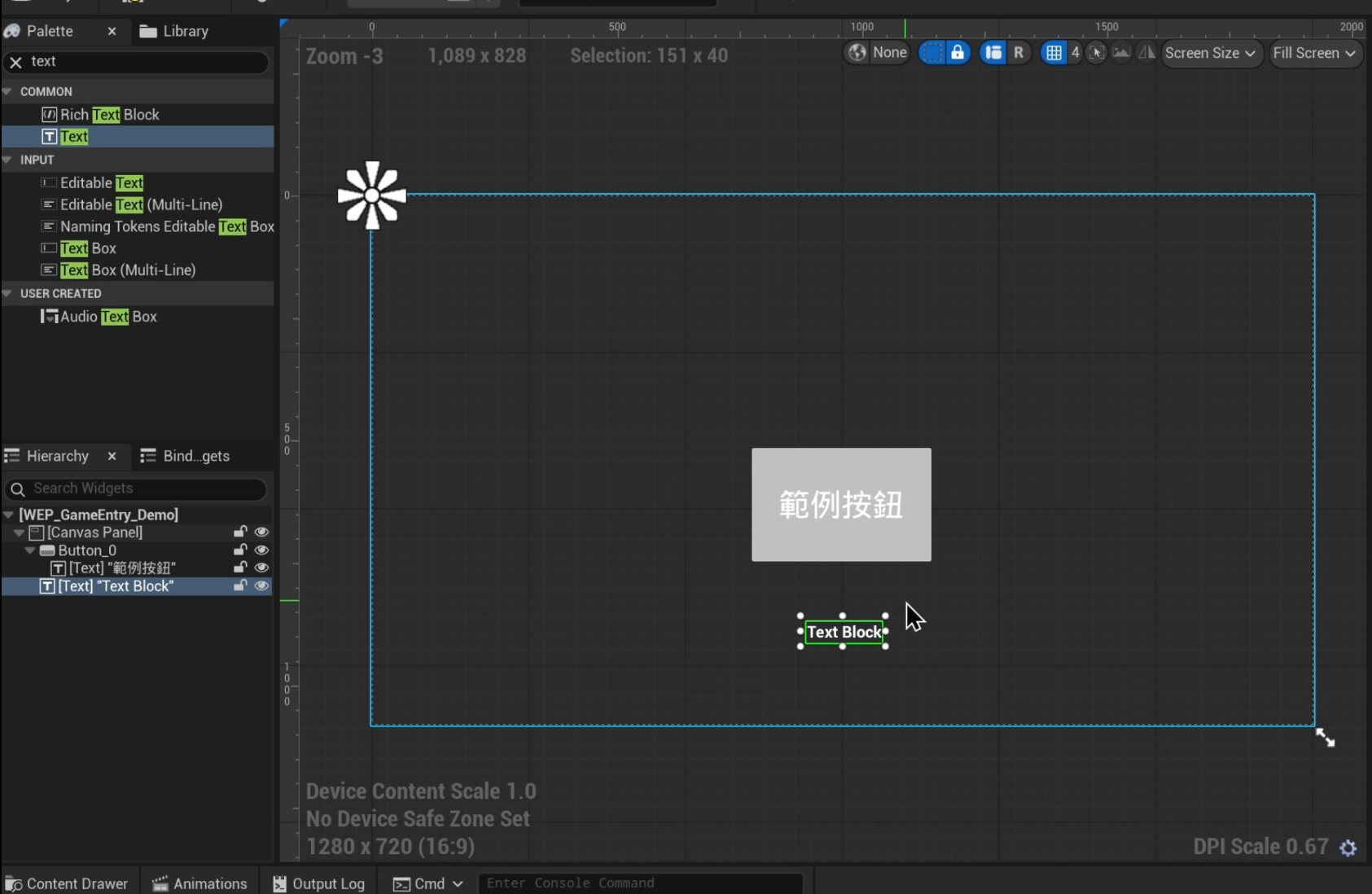Open the Content Drawer
1372x894 pixels.
pyautogui.click(x=67, y=883)
